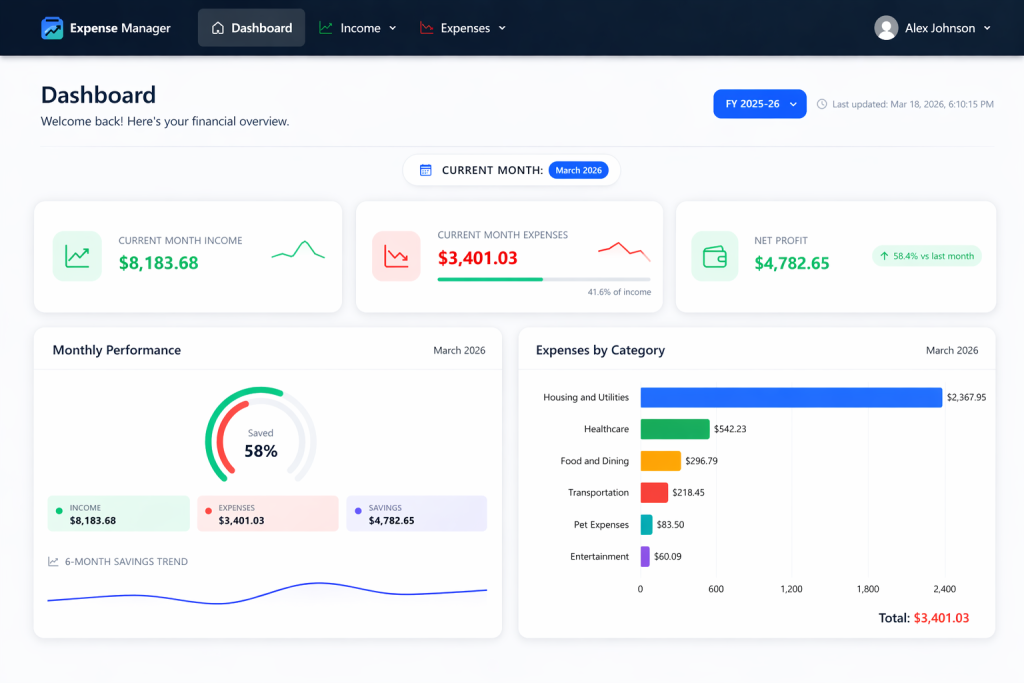1024x683 pixels.
Task: Click the Food and Dining category label
Action: 594,461
